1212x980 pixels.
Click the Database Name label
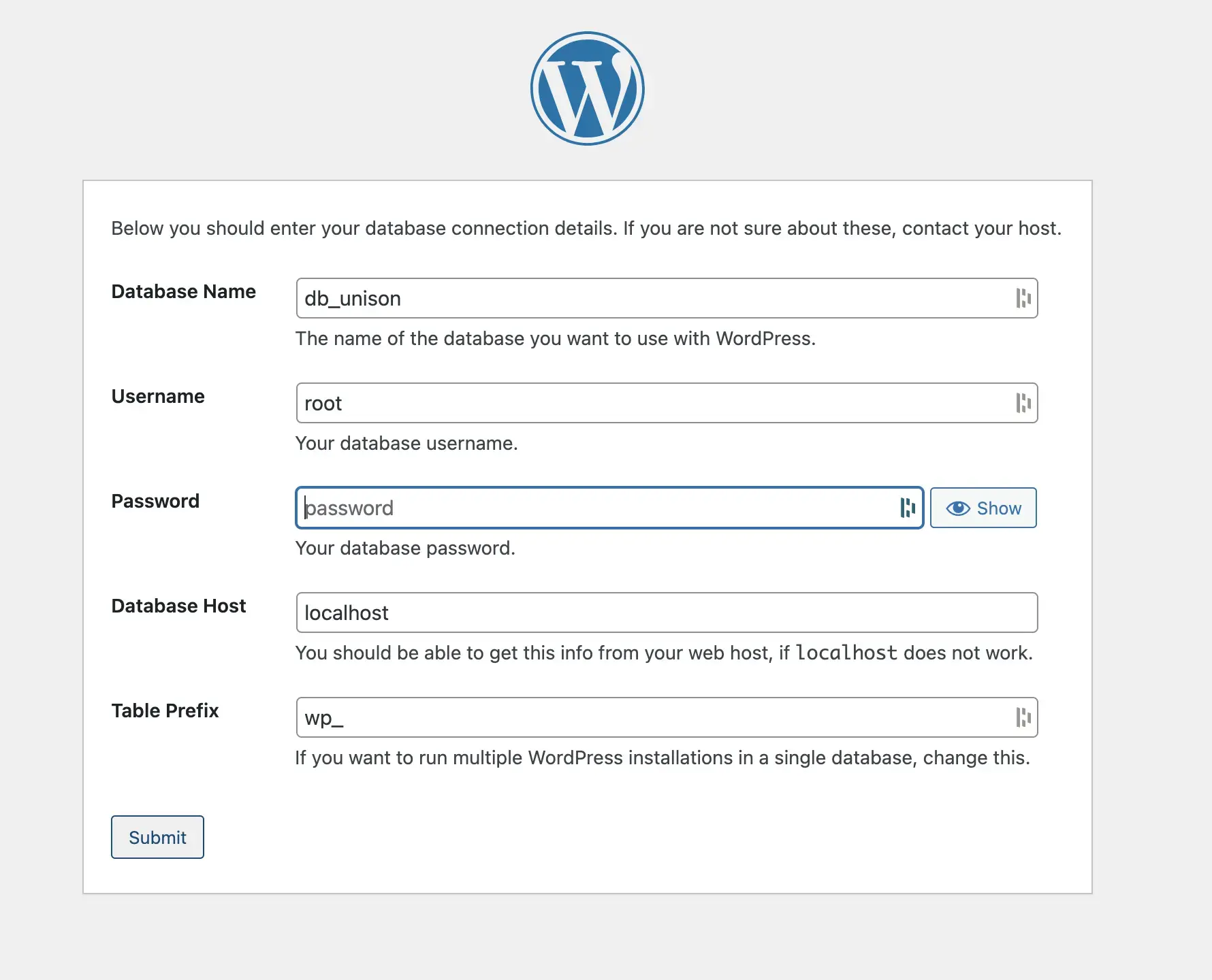(183, 291)
